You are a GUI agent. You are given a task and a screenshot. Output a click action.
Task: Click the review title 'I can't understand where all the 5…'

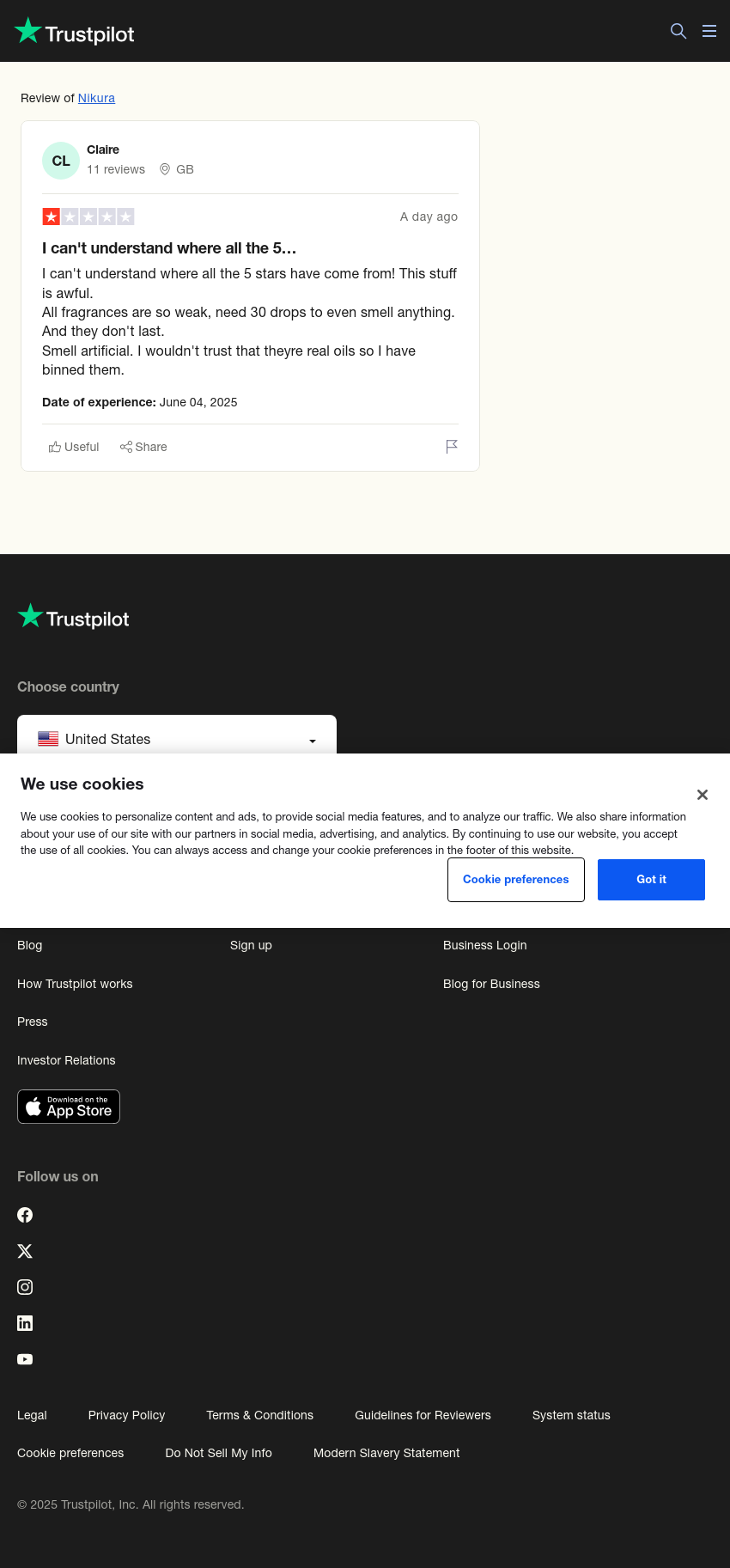pyautogui.click(x=169, y=248)
